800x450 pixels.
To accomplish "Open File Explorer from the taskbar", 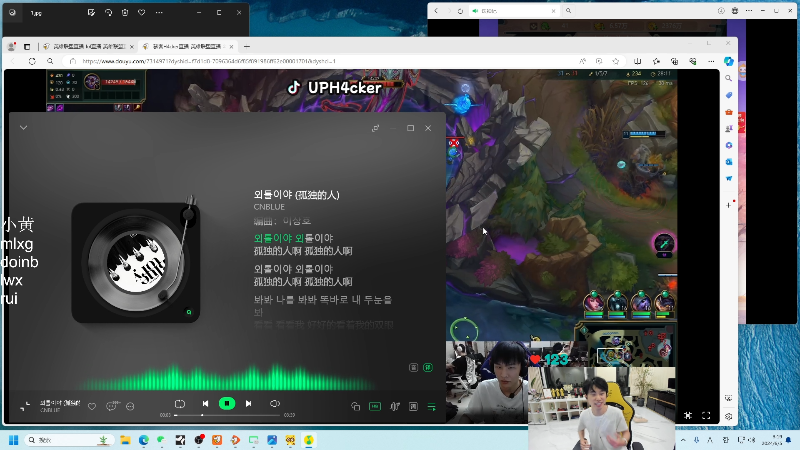I will tap(125, 440).
